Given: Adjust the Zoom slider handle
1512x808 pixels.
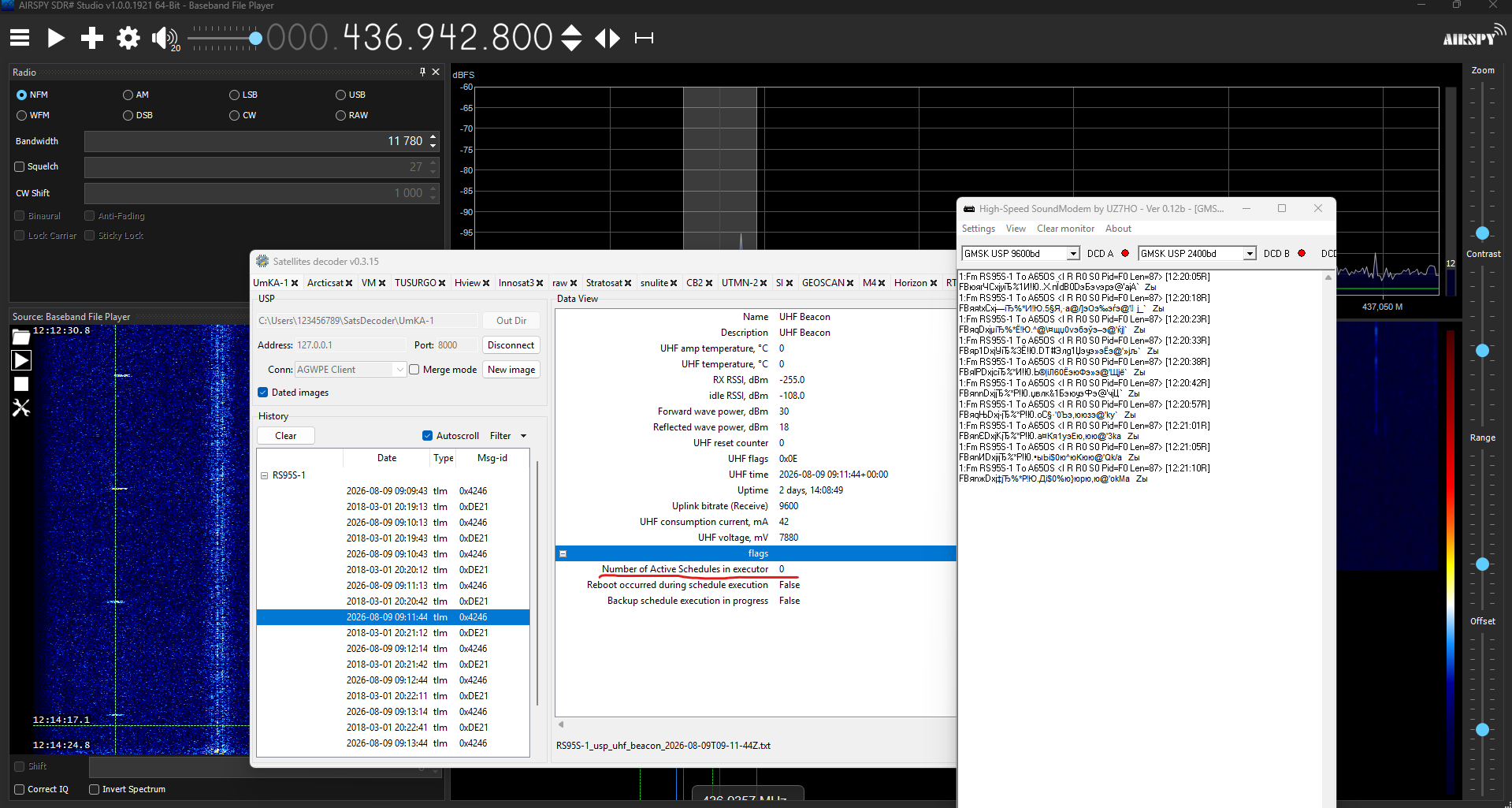Looking at the screenshot, I should coord(1482,233).
